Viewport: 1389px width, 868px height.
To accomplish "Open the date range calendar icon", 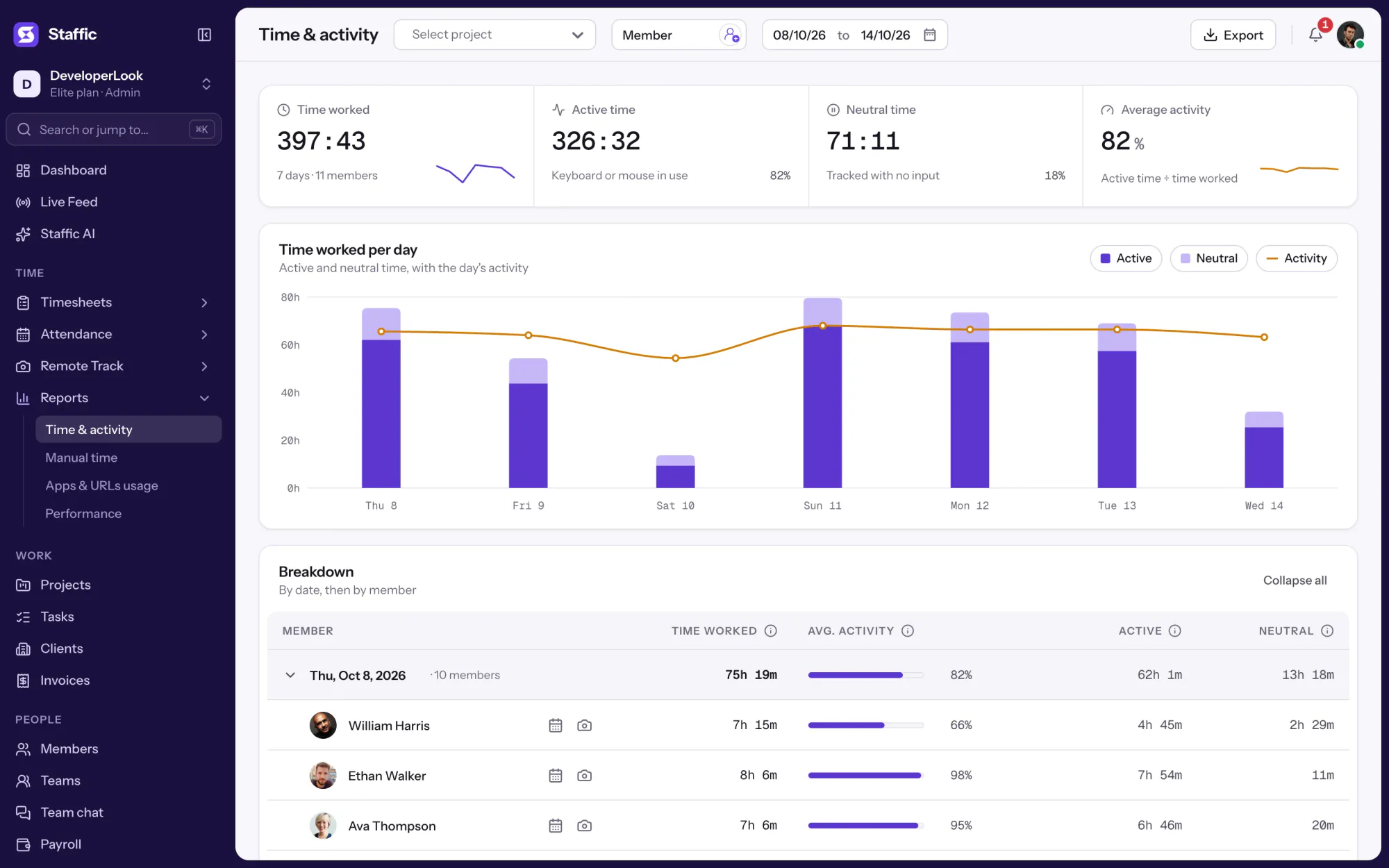I will (x=930, y=35).
